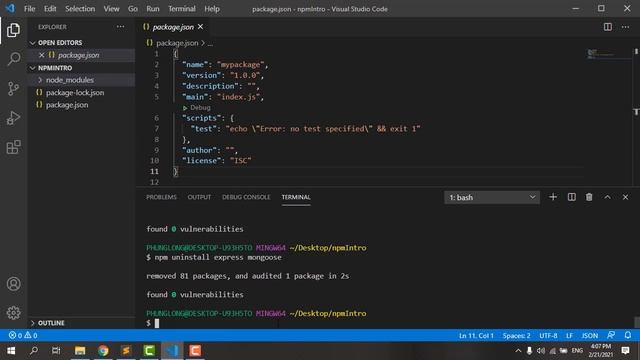640x360 pixels.
Task: Show hidden system tray icons
Action: pos(518,351)
